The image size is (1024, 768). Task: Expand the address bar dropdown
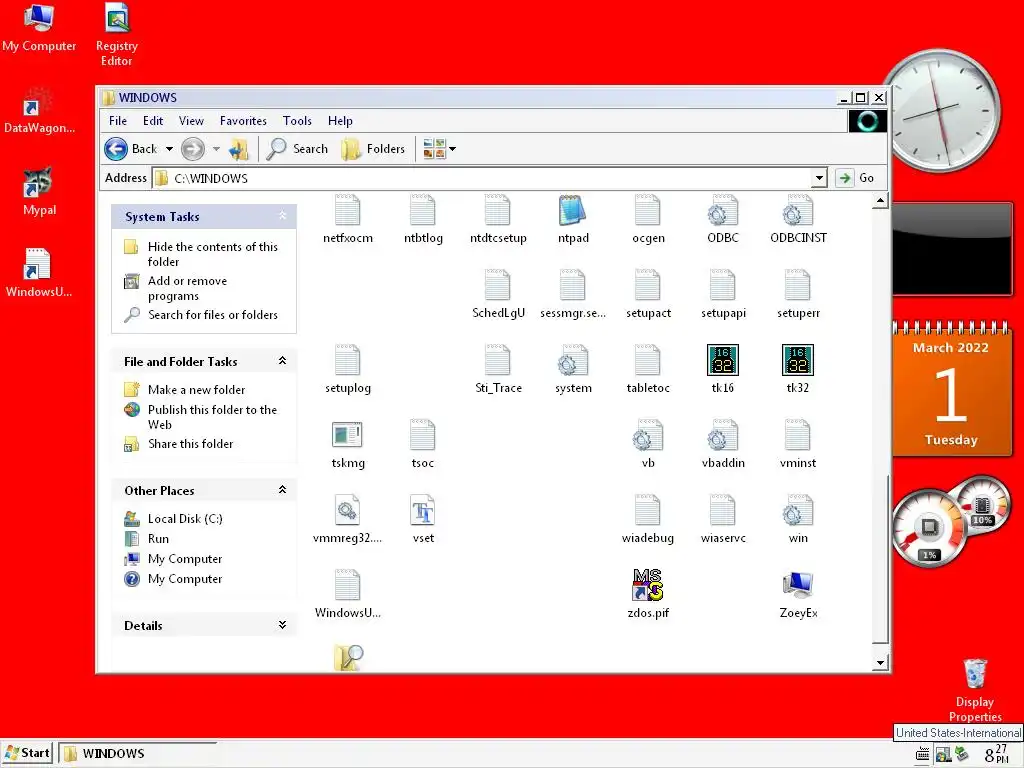819,178
